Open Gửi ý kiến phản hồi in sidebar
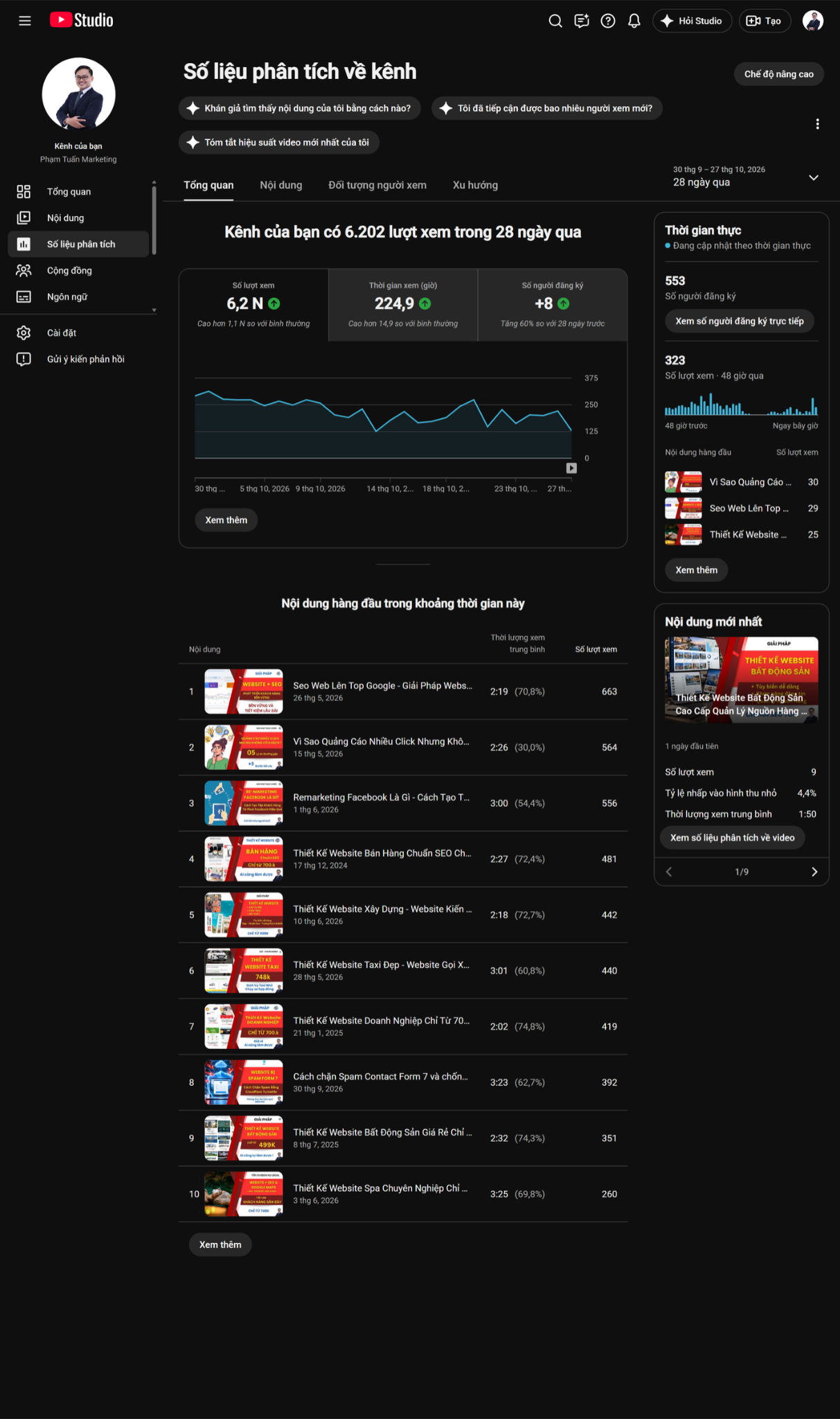Image resolution: width=840 pixels, height=1419 pixels. pos(78,360)
